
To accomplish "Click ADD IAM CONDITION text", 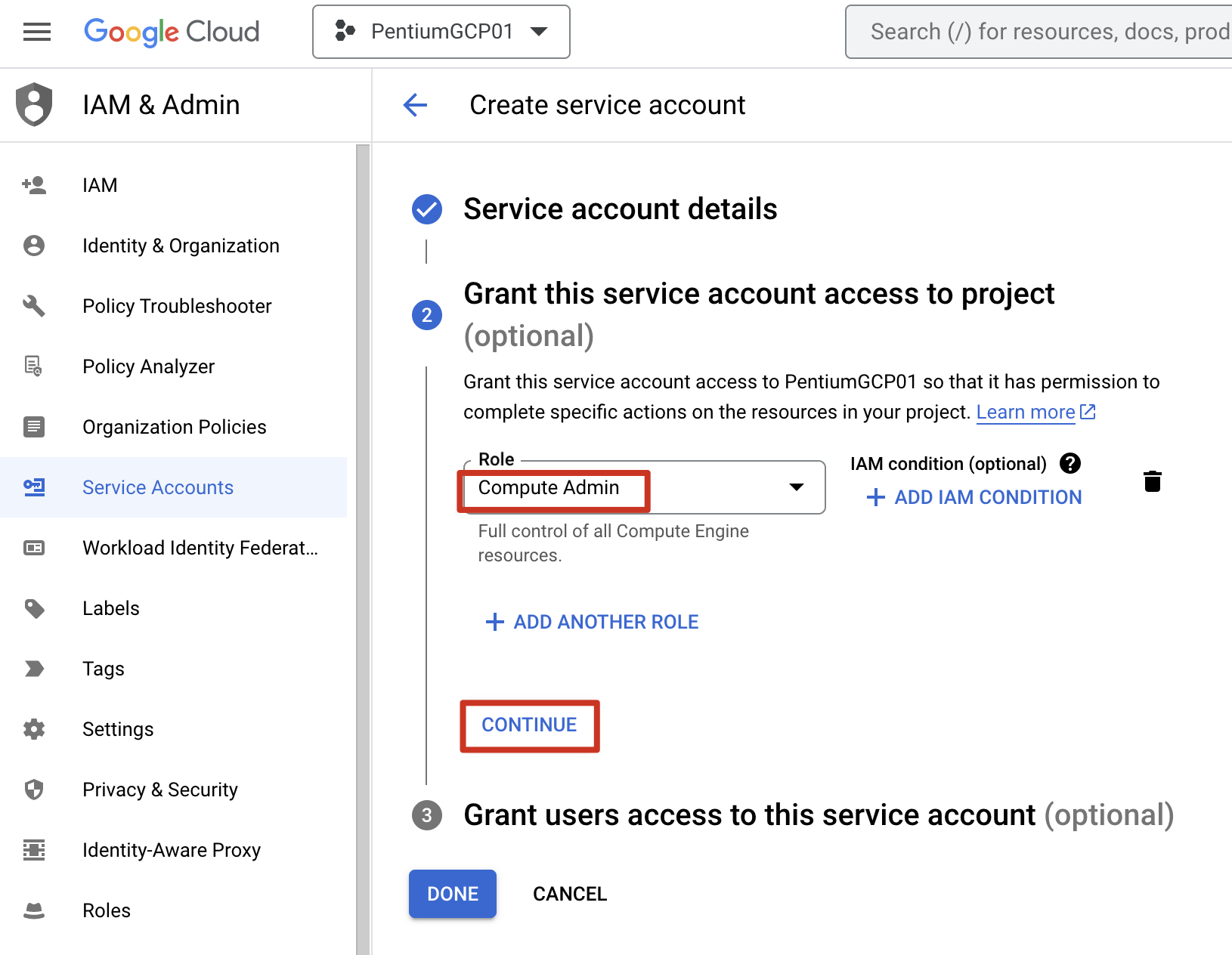I will tap(988, 497).
